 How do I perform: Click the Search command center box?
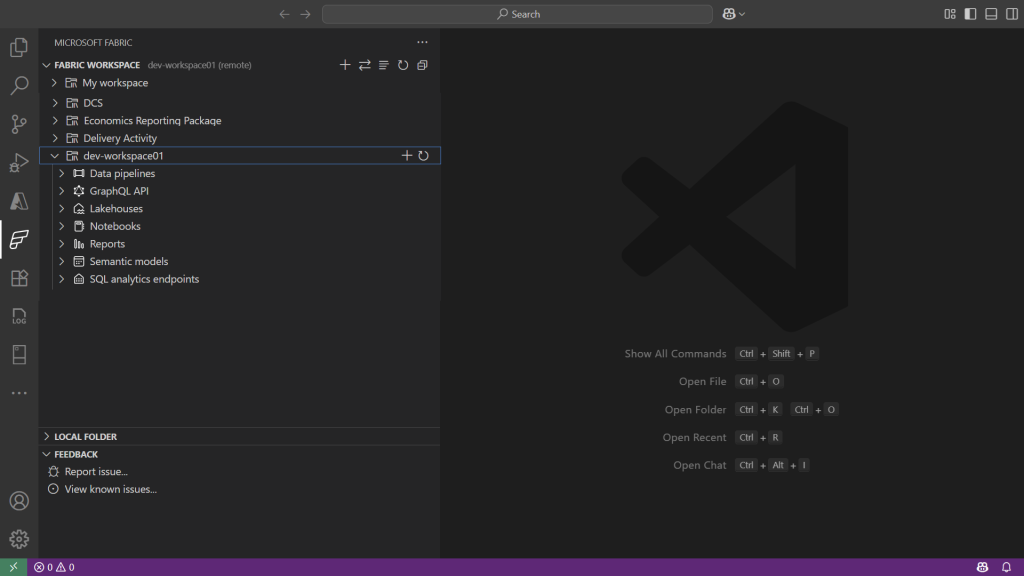(518, 14)
